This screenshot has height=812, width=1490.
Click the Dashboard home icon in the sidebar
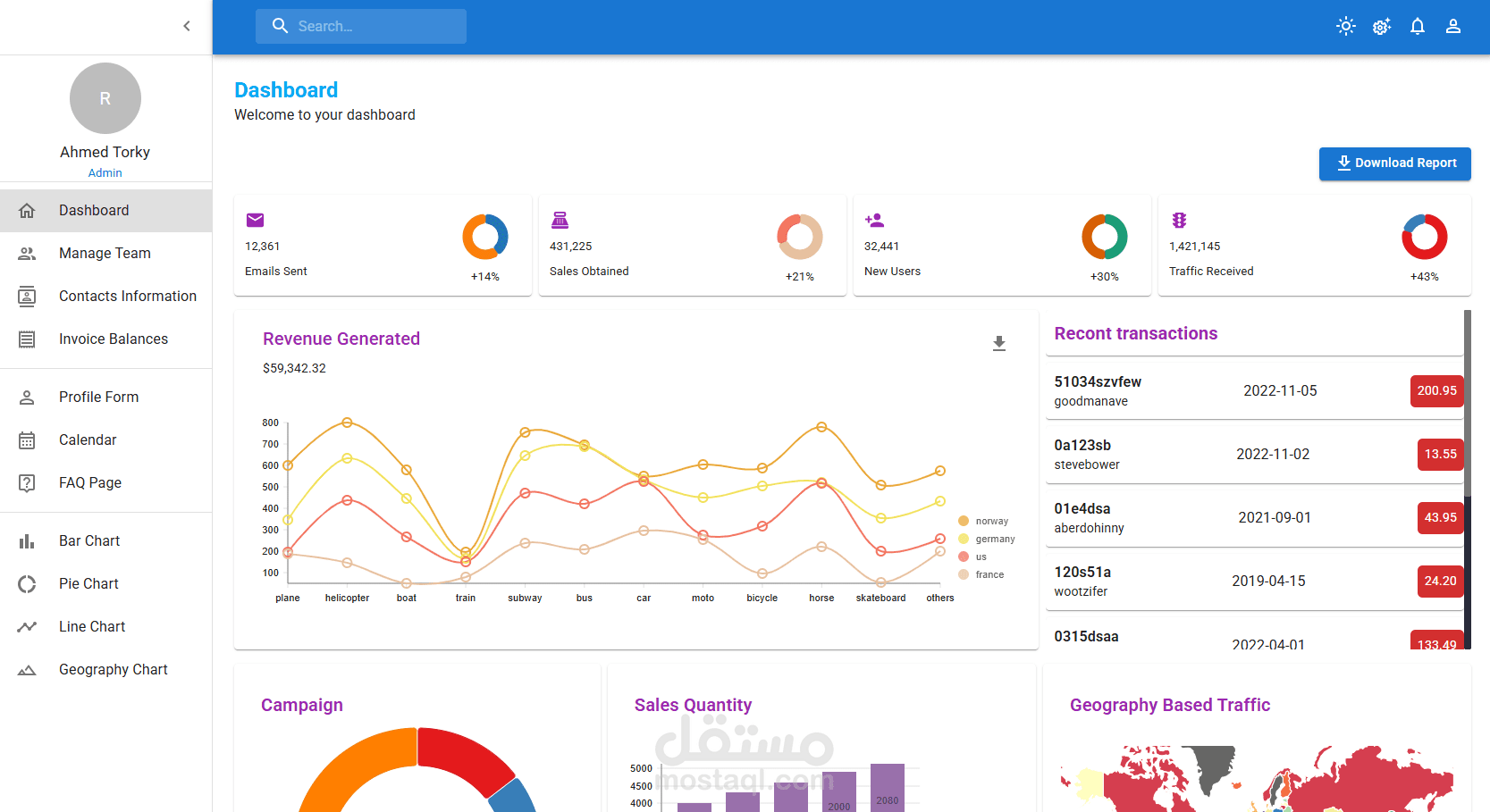click(x=27, y=210)
